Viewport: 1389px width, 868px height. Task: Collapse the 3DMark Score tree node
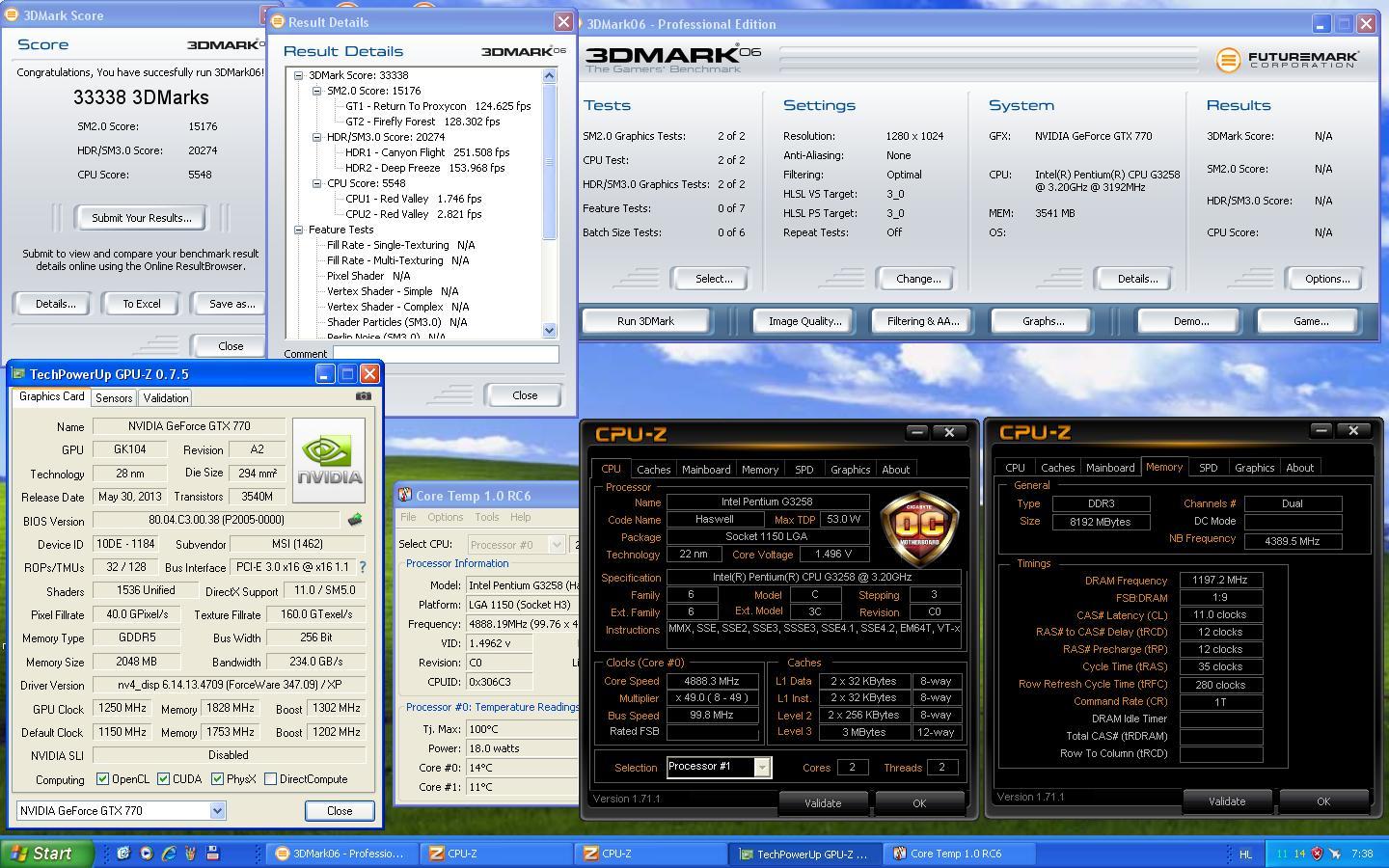299,75
